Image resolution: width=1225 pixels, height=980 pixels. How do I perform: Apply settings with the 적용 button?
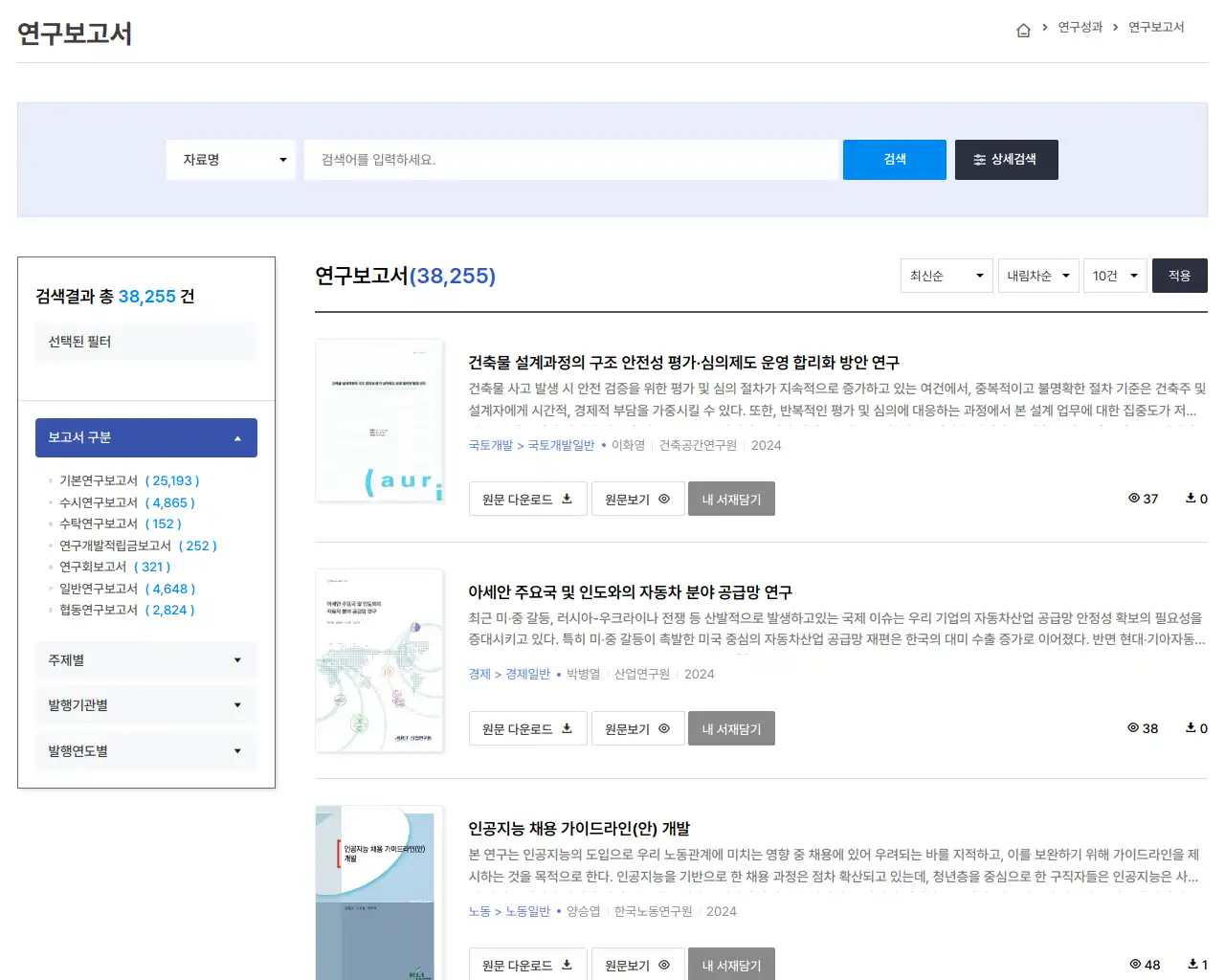pyautogui.click(x=1179, y=276)
